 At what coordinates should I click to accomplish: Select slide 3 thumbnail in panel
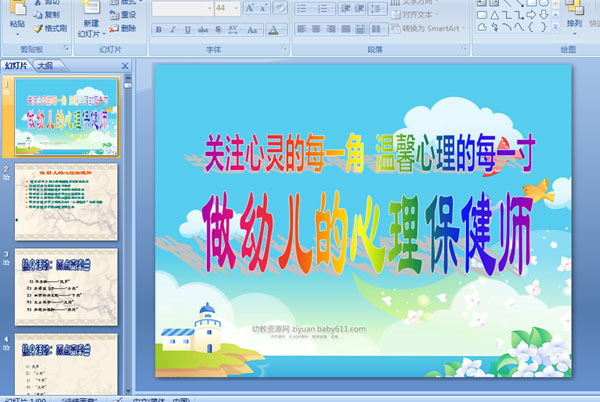(66, 287)
